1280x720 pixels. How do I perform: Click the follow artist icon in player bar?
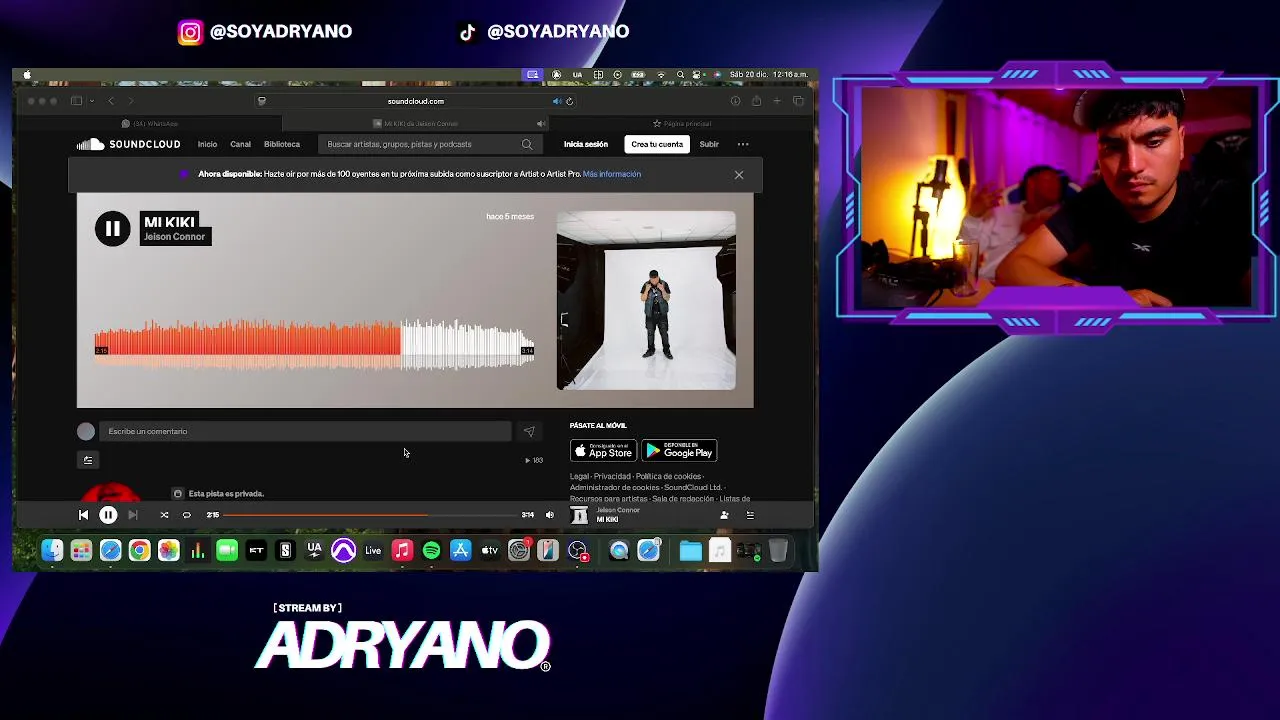pyautogui.click(x=724, y=515)
